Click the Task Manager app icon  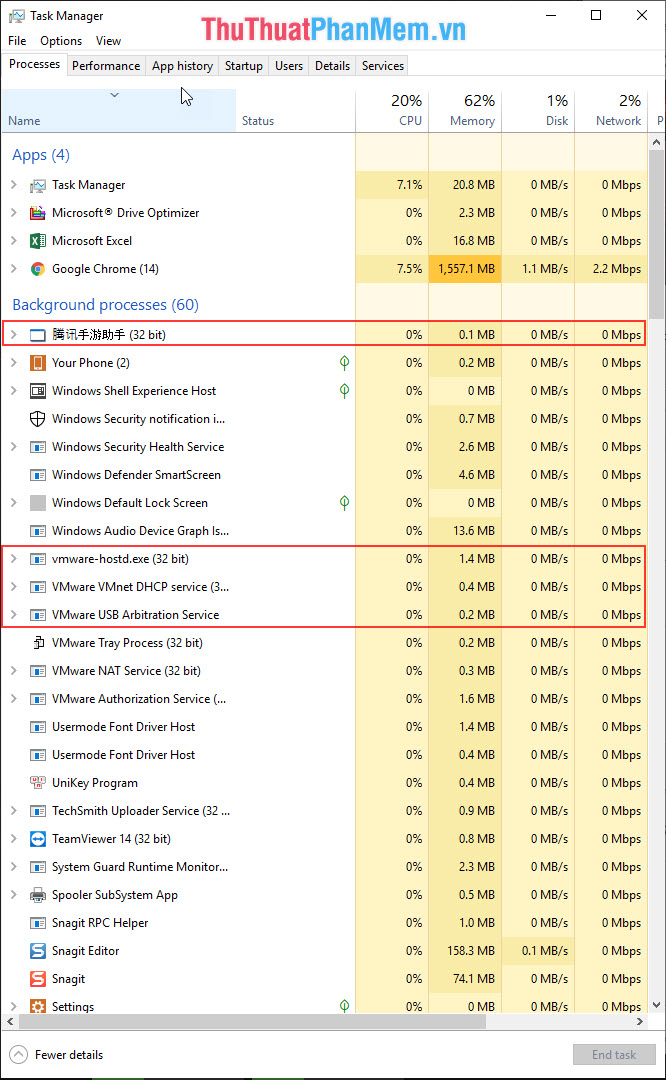37,184
